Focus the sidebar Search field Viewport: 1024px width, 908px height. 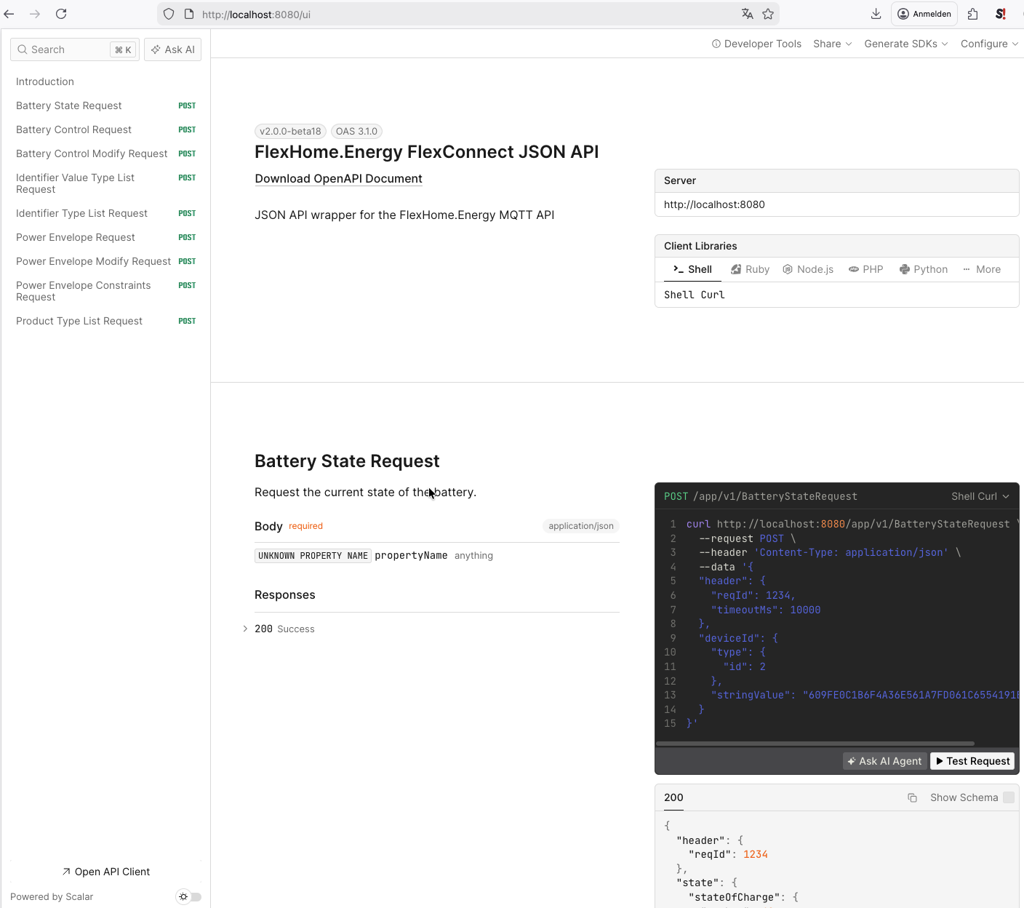coord(74,50)
